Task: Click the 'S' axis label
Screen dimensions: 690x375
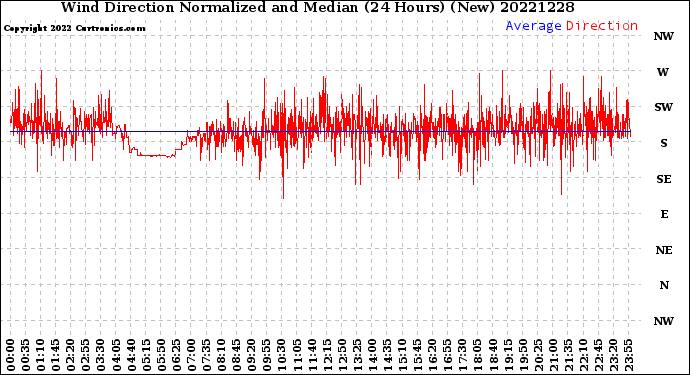Action: (x=664, y=143)
